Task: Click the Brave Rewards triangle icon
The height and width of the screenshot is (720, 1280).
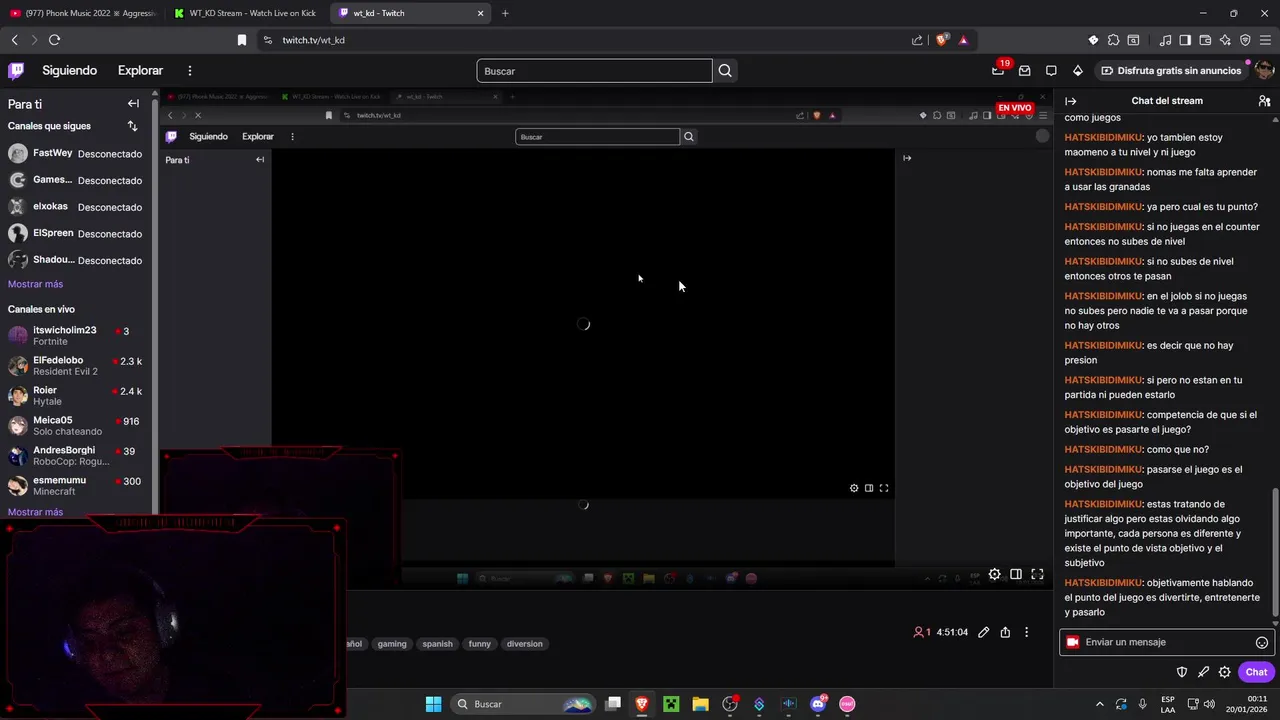Action: pyautogui.click(x=963, y=40)
